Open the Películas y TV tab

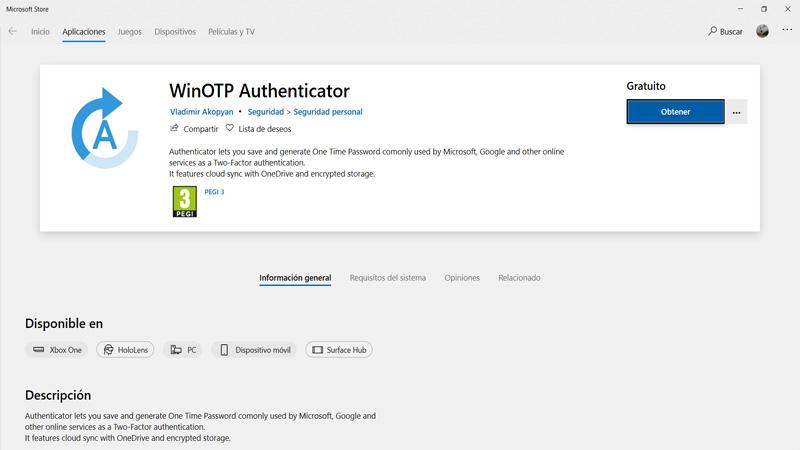click(231, 32)
